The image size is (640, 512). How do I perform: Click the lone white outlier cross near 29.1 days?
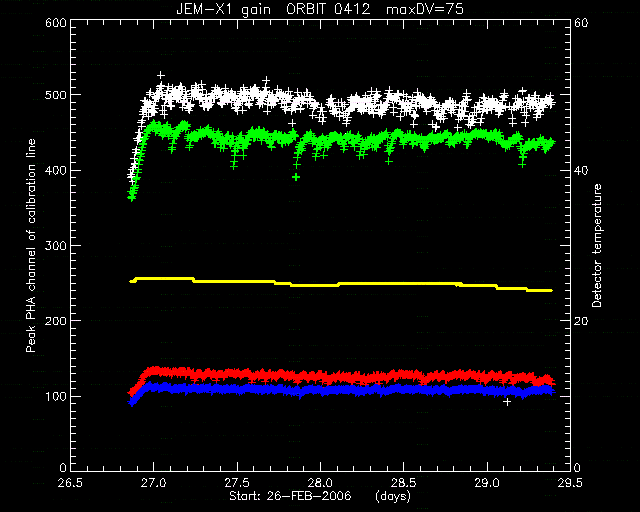(x=507, y=402)
